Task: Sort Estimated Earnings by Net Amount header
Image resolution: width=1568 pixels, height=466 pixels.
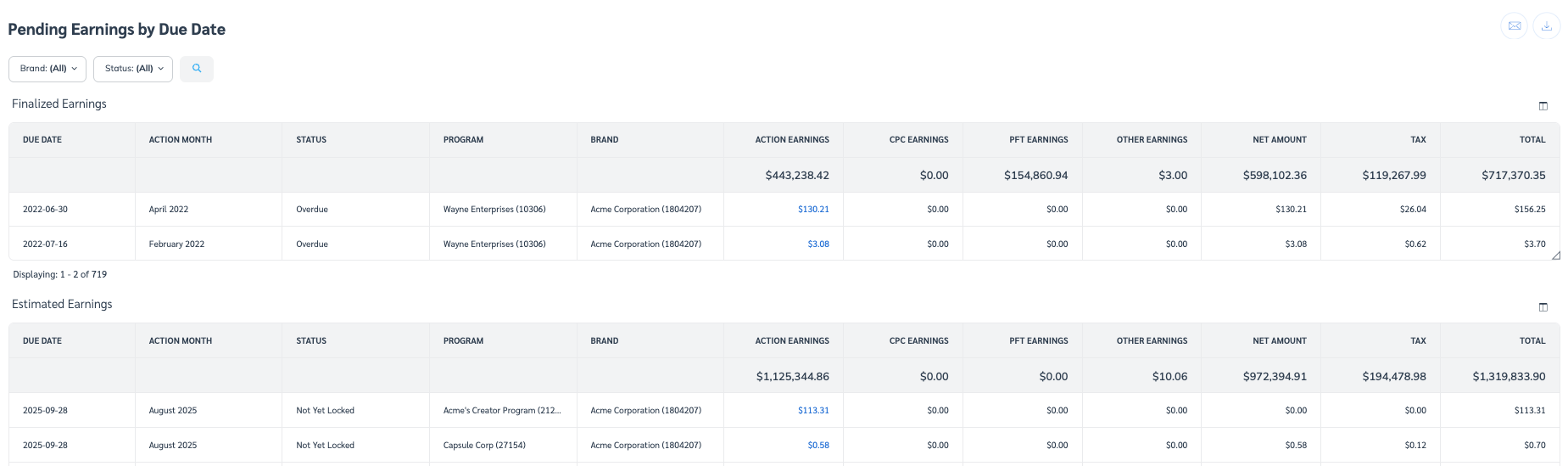Action: pyautogui.click(x=1279, y=341)
